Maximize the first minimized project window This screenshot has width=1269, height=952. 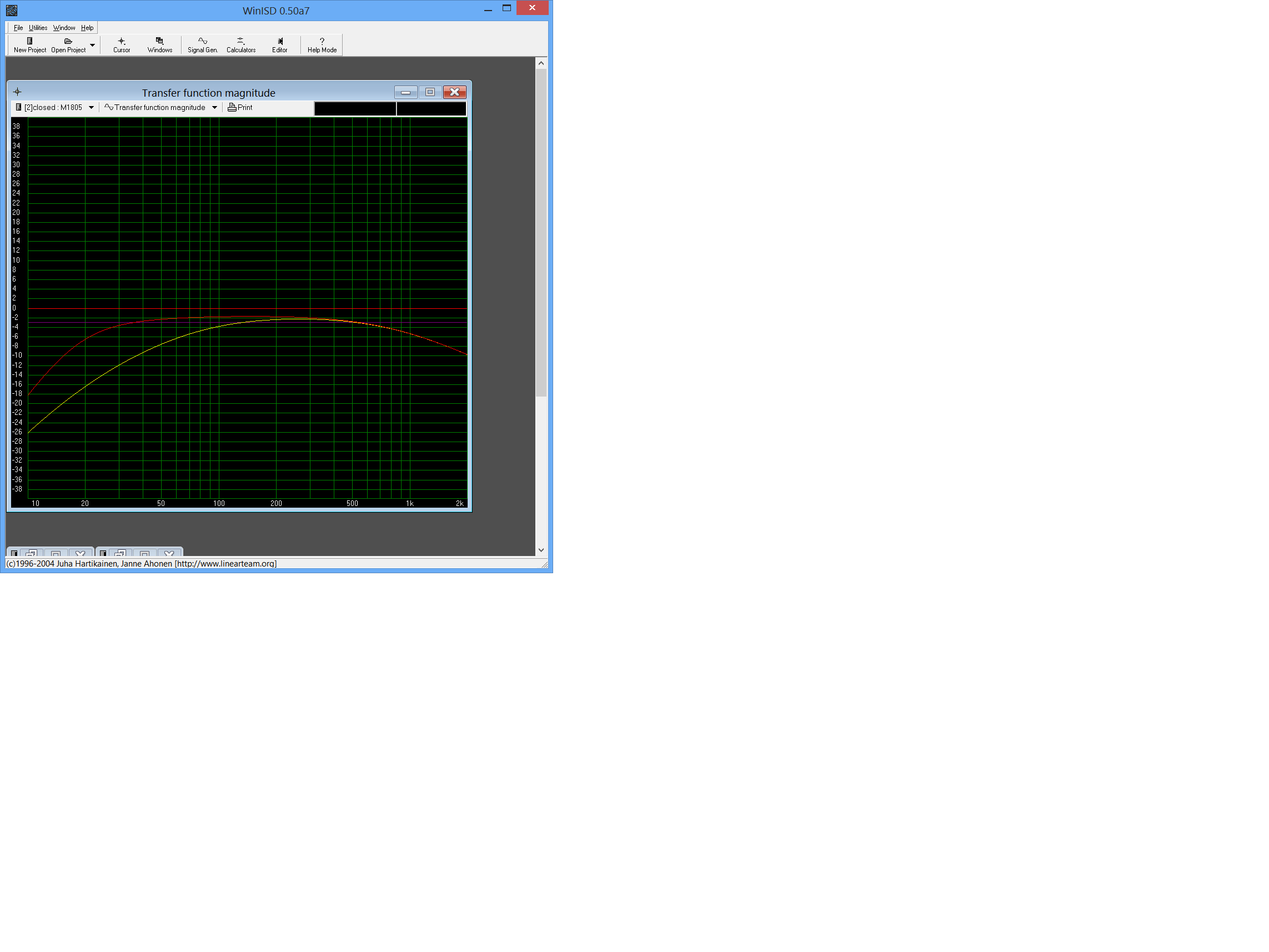(x=56, y=554)
